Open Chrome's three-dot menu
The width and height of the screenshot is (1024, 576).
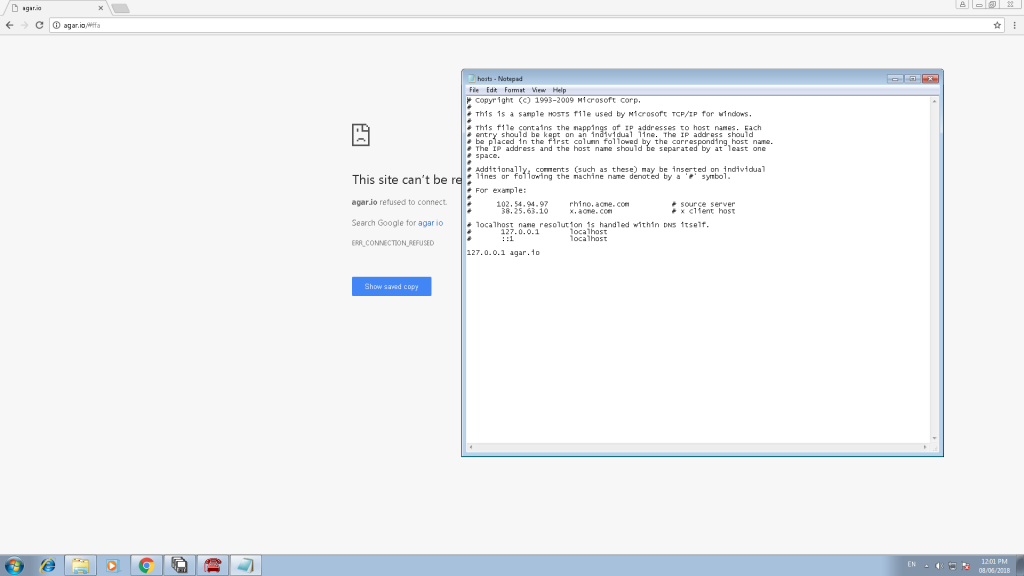[x=1014, y=25]
